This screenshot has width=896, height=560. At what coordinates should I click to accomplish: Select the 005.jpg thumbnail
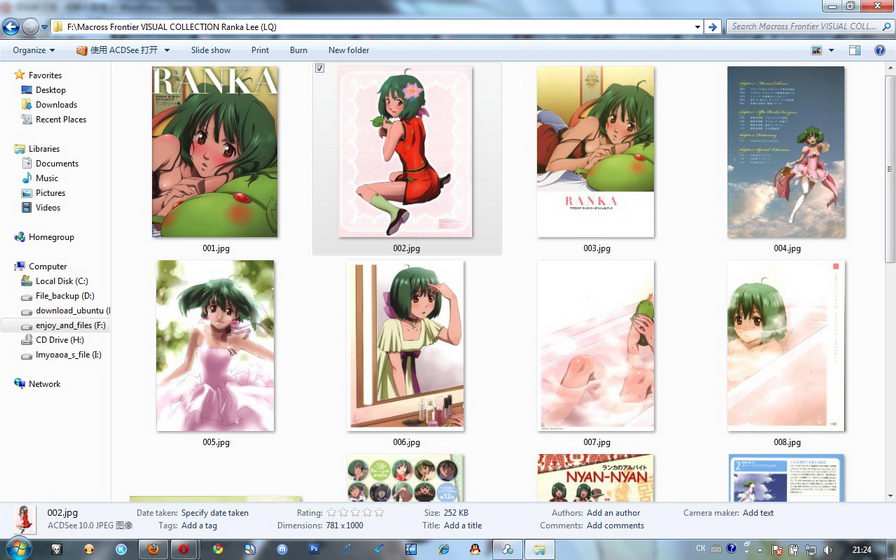pyautogui.click(x=215, y=346)
